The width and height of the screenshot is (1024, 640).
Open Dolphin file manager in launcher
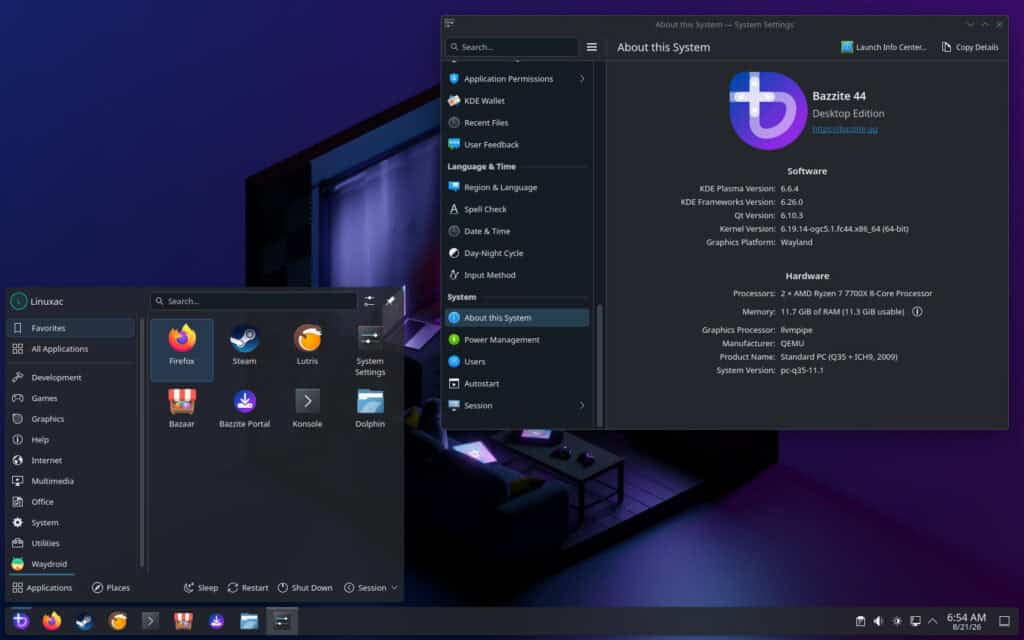(370, 408)
